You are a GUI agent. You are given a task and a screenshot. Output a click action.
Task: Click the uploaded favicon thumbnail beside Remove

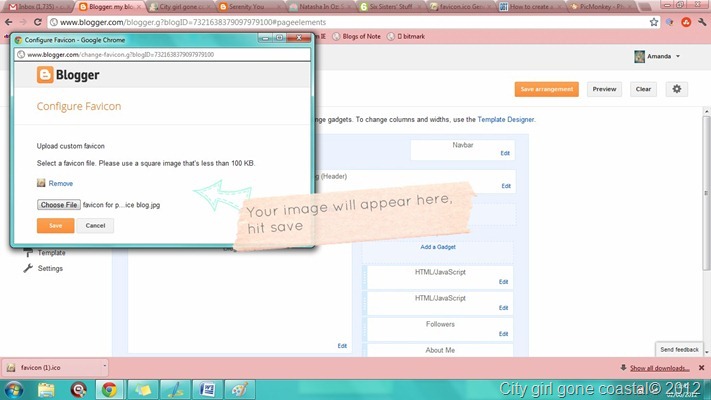pyautogui.click(x=41, y=183)
